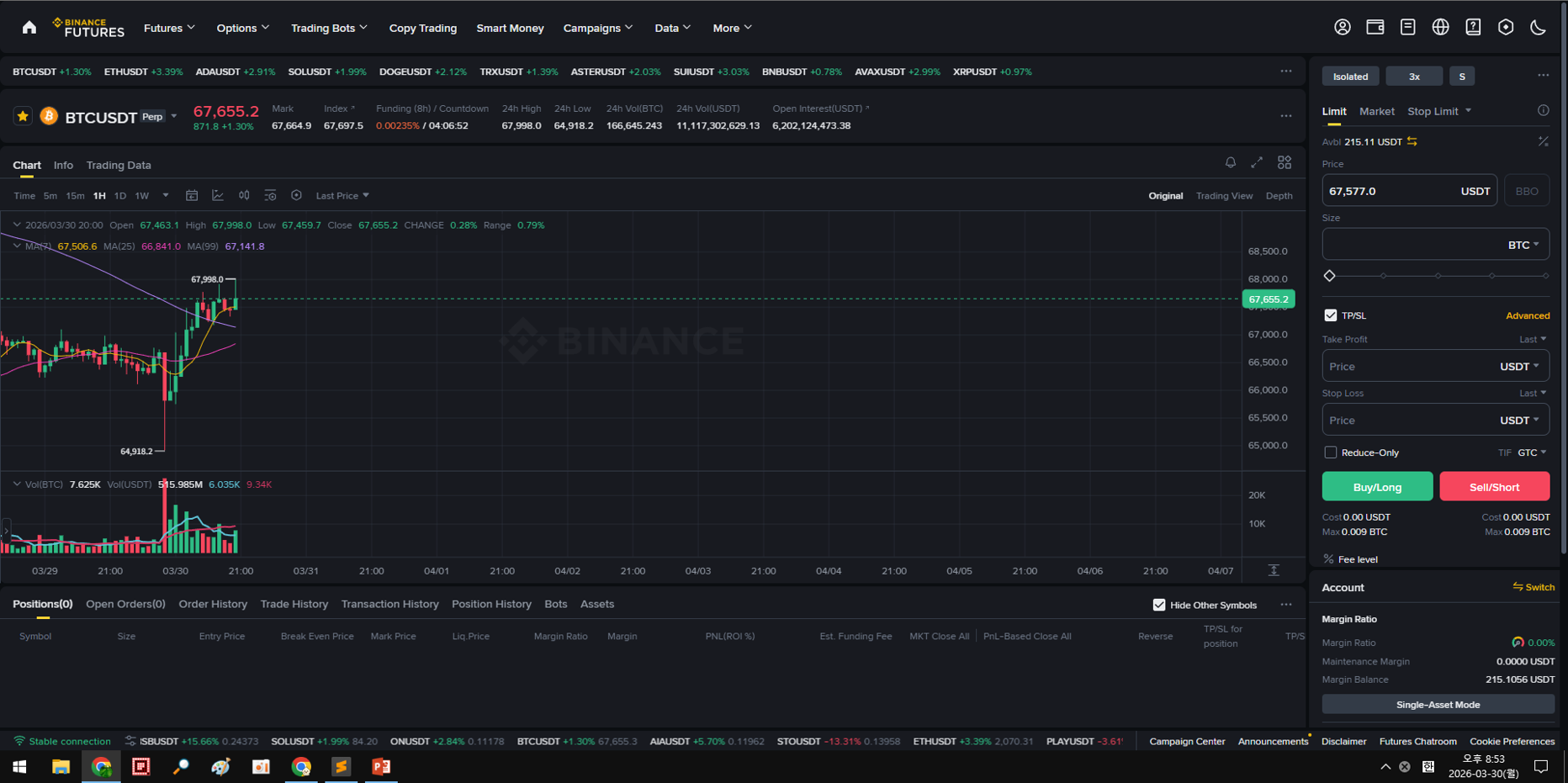Open Stop Limit order type dropdown
This screenshot has height=783, width=1568.
(1439, 111)
